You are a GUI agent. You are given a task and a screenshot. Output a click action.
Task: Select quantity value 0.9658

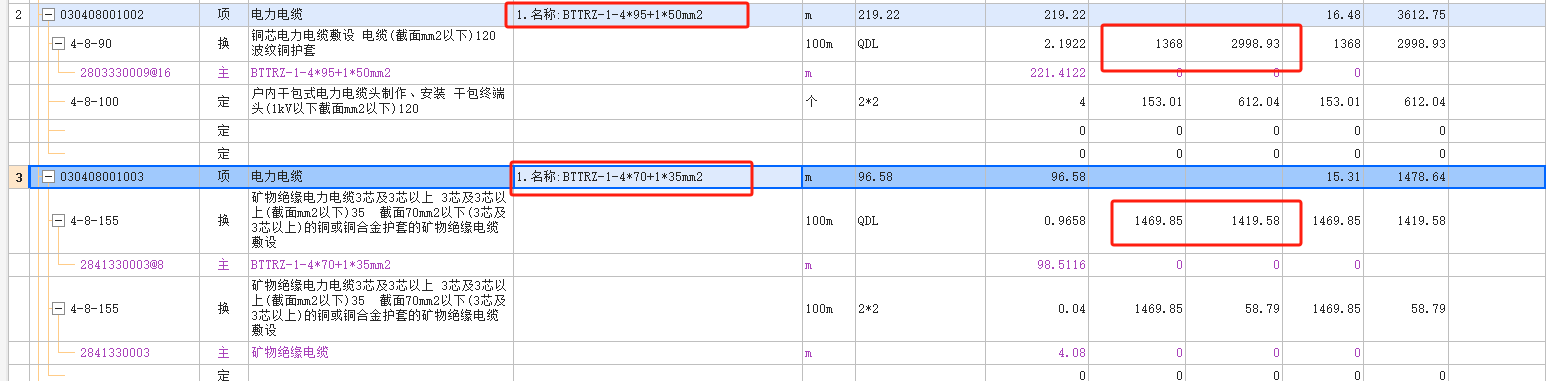1063,221
